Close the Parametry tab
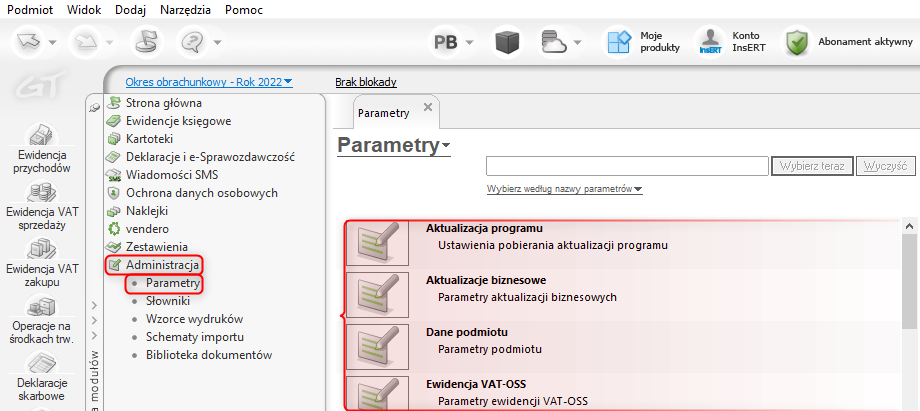The height and width of the screenshot is (411, 920). click(428, 107)
